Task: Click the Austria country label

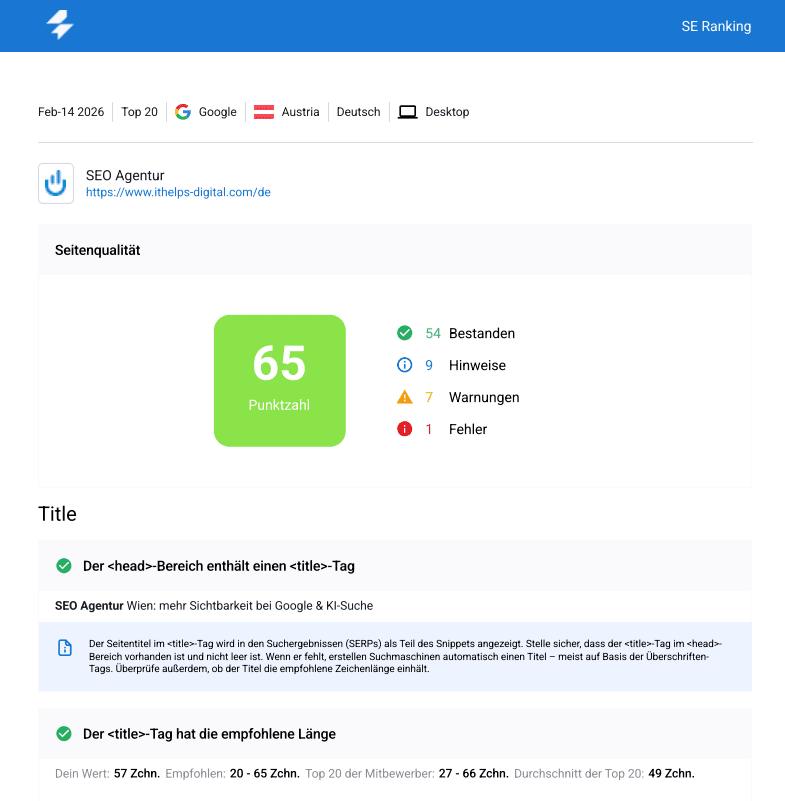Action: point(300,112)
